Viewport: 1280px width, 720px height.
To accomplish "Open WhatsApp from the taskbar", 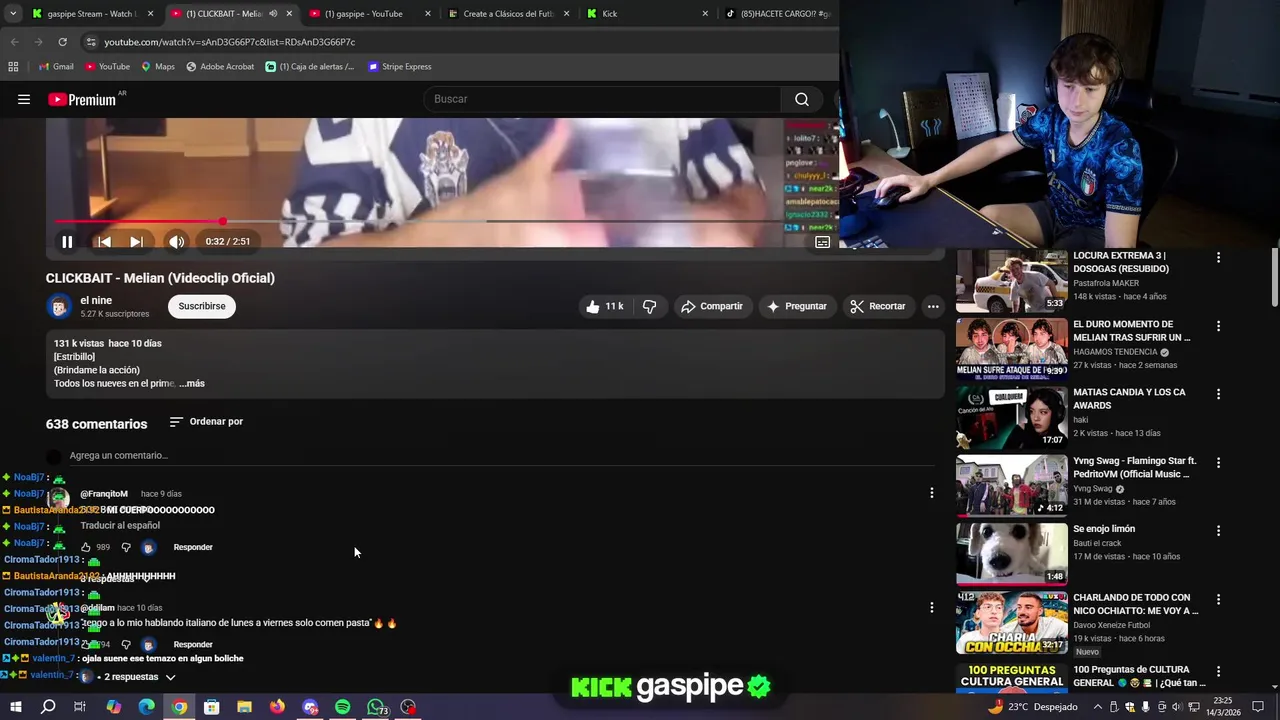I will [376, 707].
